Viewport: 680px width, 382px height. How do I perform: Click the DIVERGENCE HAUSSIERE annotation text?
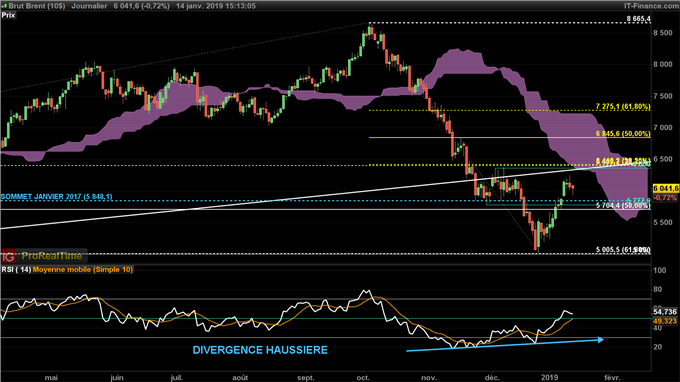[x=260, y=350]
